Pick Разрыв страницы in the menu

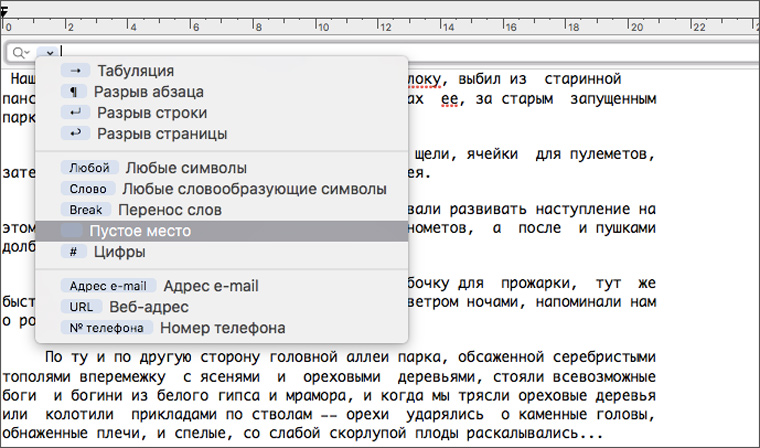[x=161, y=133]
